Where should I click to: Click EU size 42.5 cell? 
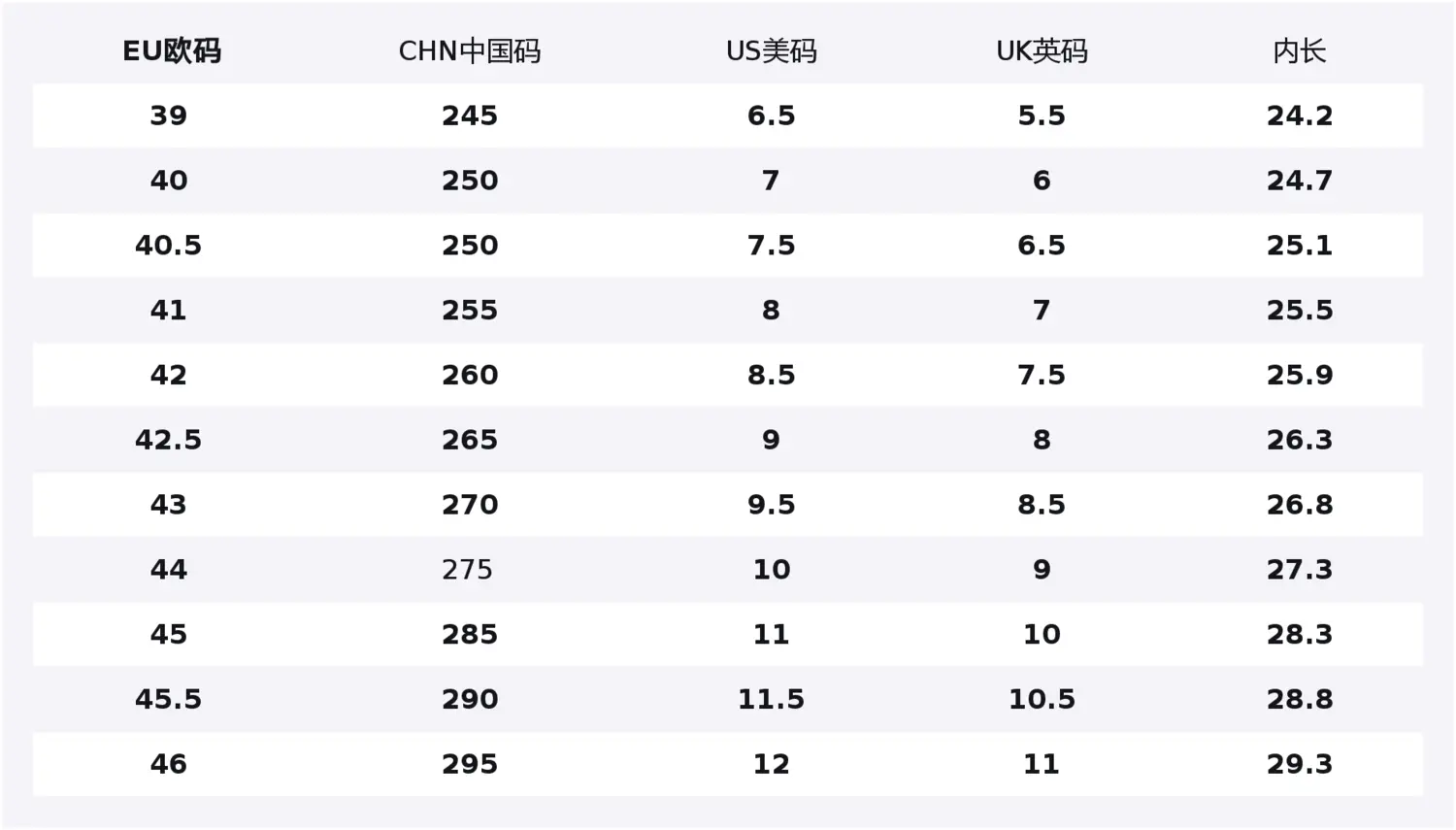coord(169,440)
